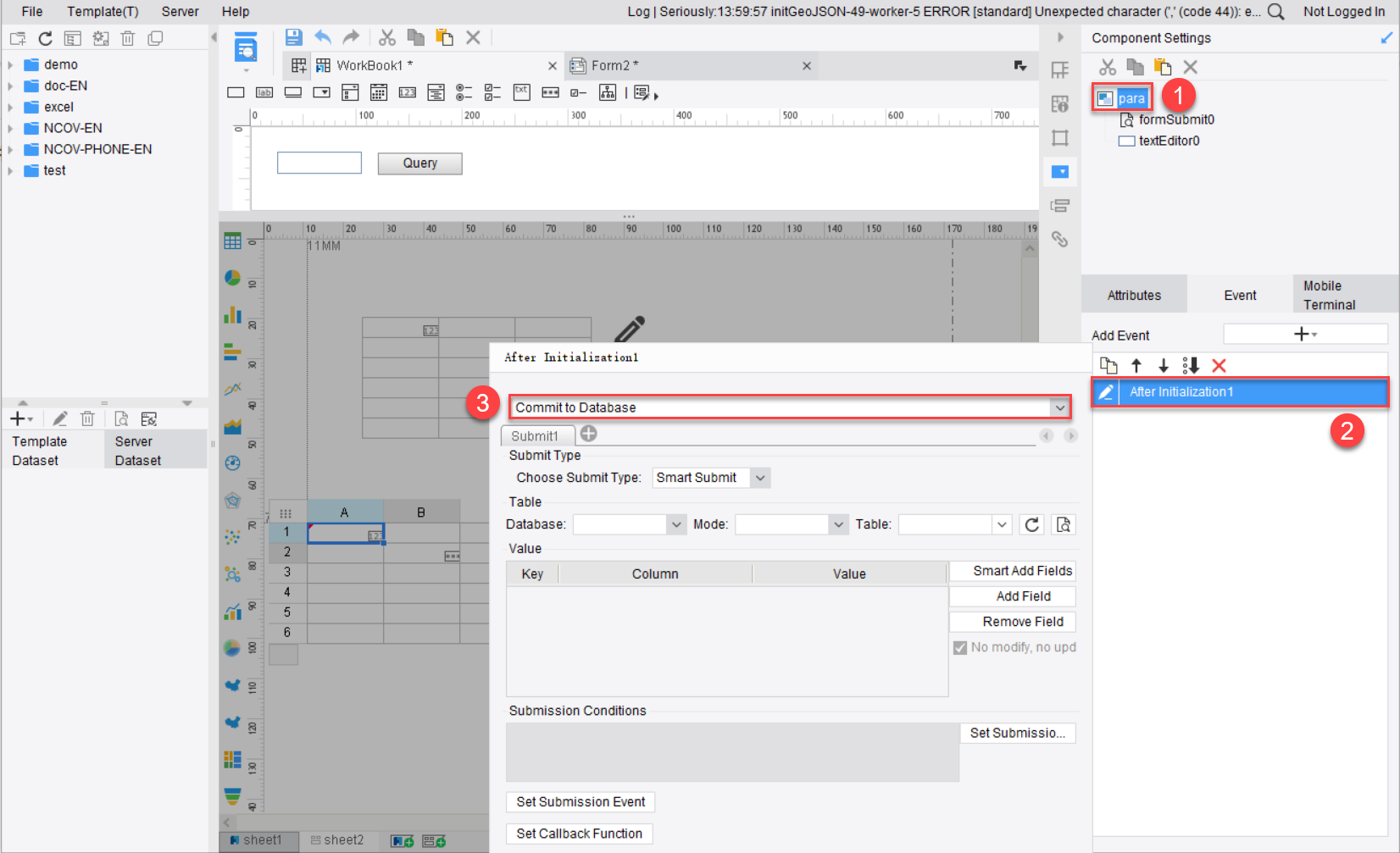Move event down with the down arrow
The image size is (1400, 853).
pyautogui.click(x=1164, y=365)
